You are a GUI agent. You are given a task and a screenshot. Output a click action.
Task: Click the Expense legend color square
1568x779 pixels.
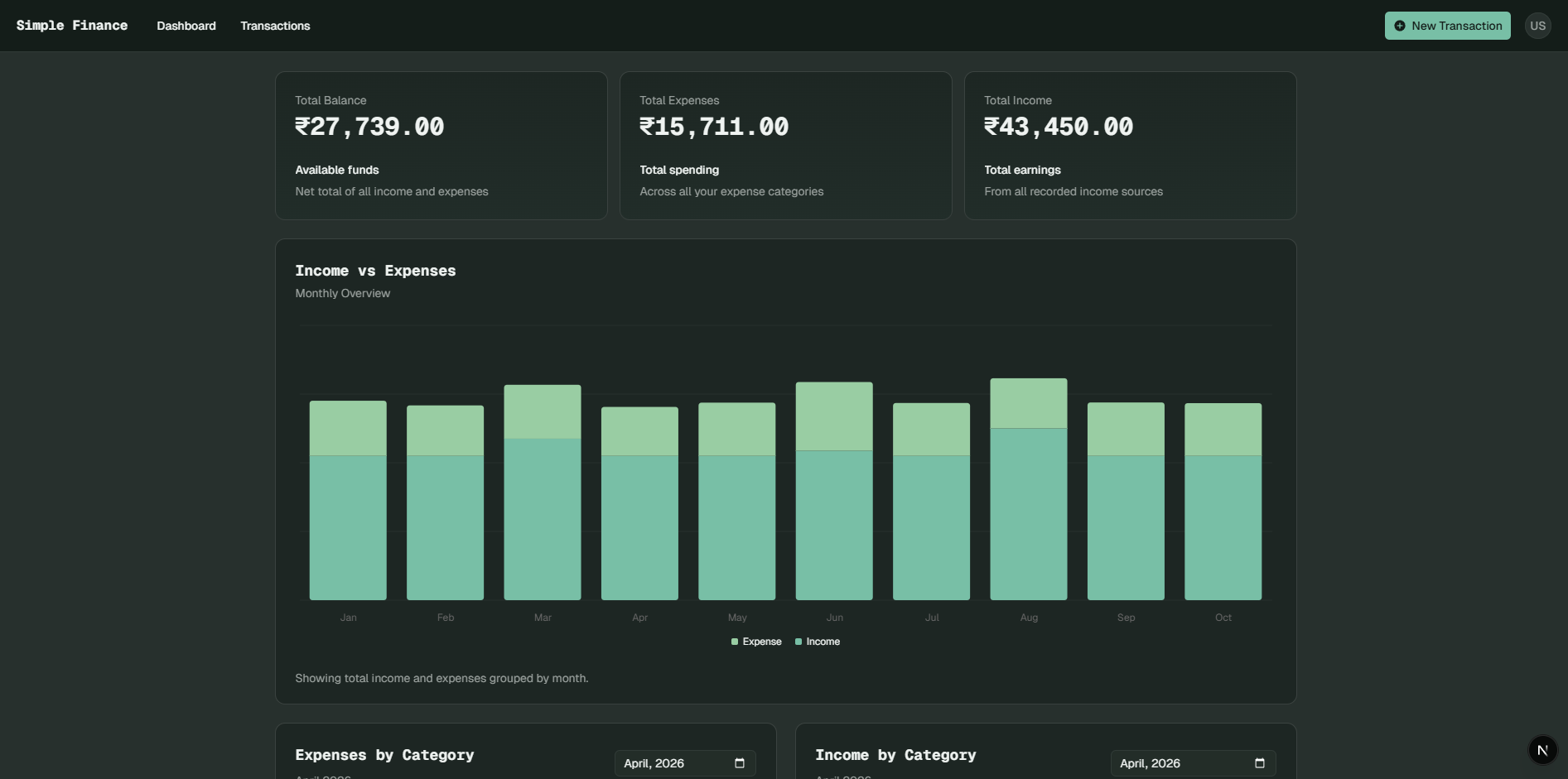[735, 642]
